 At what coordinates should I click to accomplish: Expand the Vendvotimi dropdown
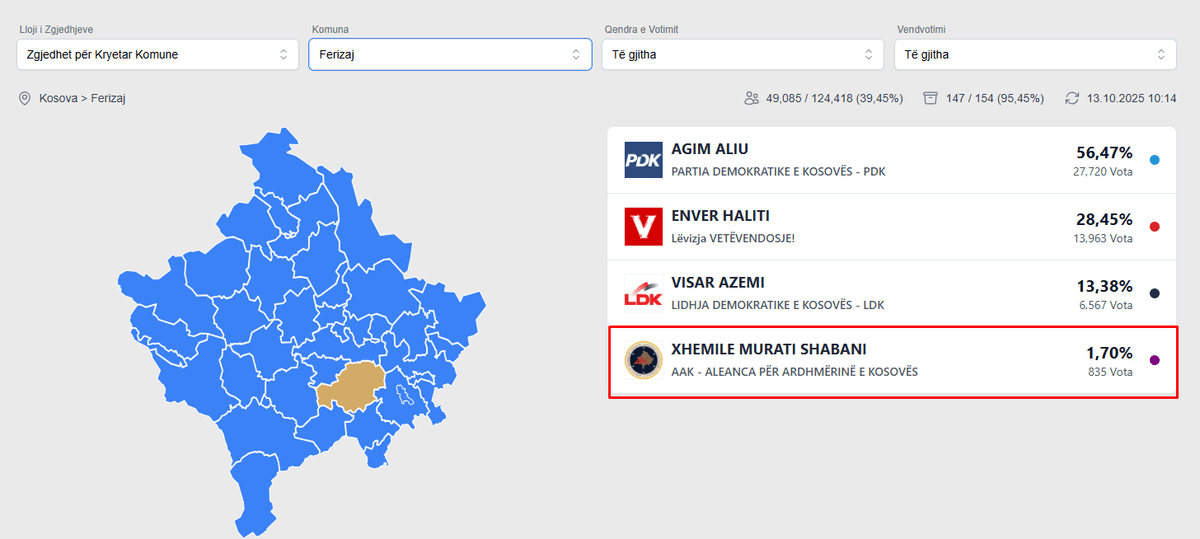point(1035,54)
